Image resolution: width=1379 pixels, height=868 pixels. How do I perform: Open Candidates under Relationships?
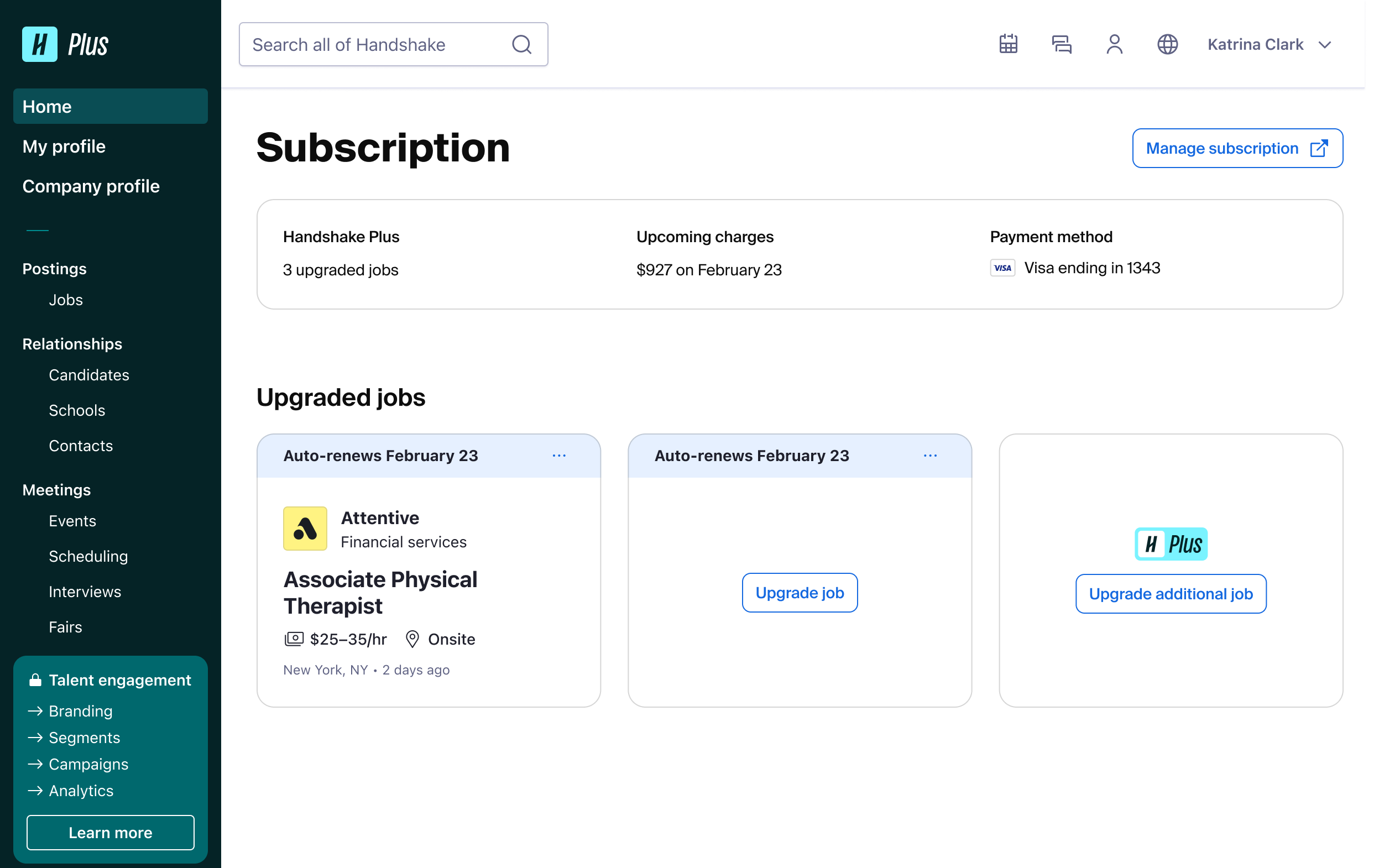pyautogui.click(x=90, y=375)
